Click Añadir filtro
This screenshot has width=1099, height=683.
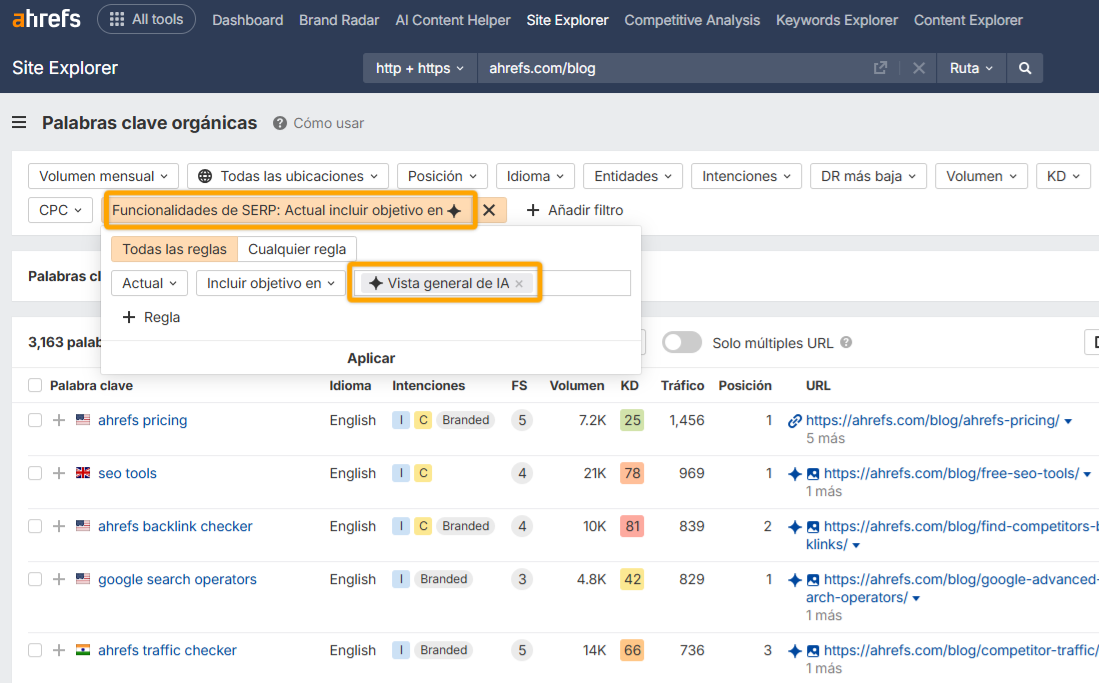click(x=575, y=210)
